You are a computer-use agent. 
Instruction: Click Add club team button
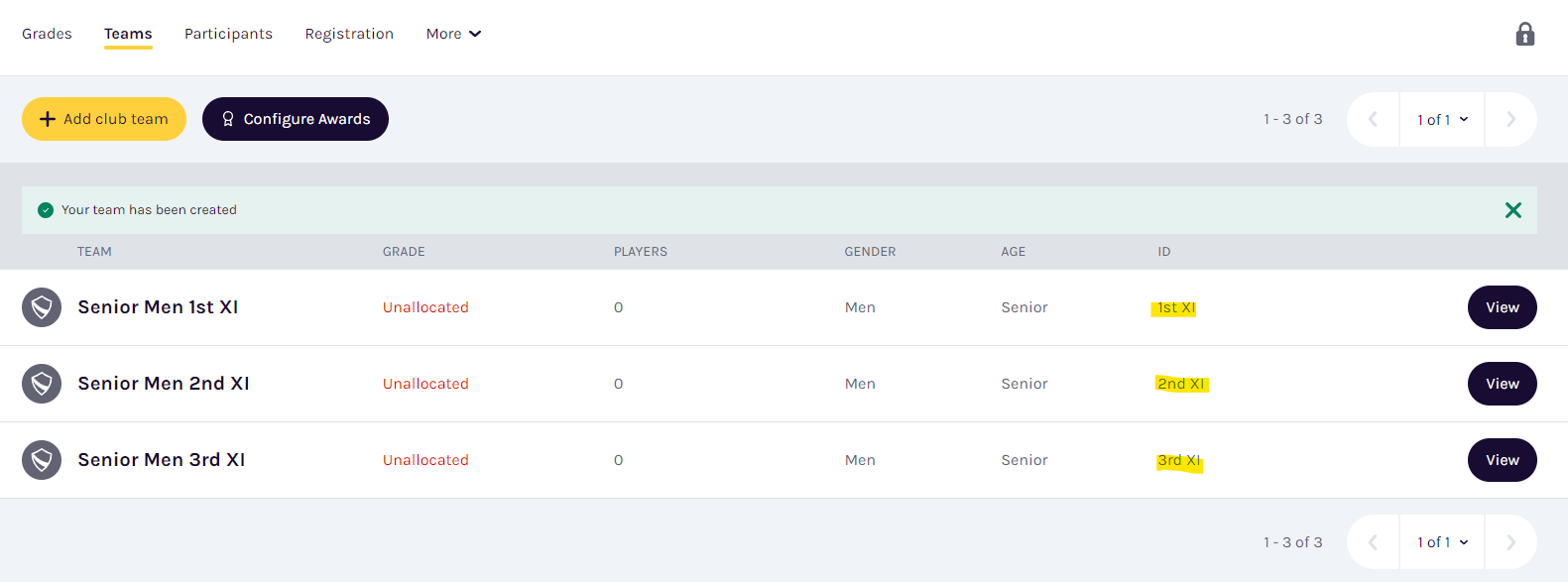click(104, 119)
